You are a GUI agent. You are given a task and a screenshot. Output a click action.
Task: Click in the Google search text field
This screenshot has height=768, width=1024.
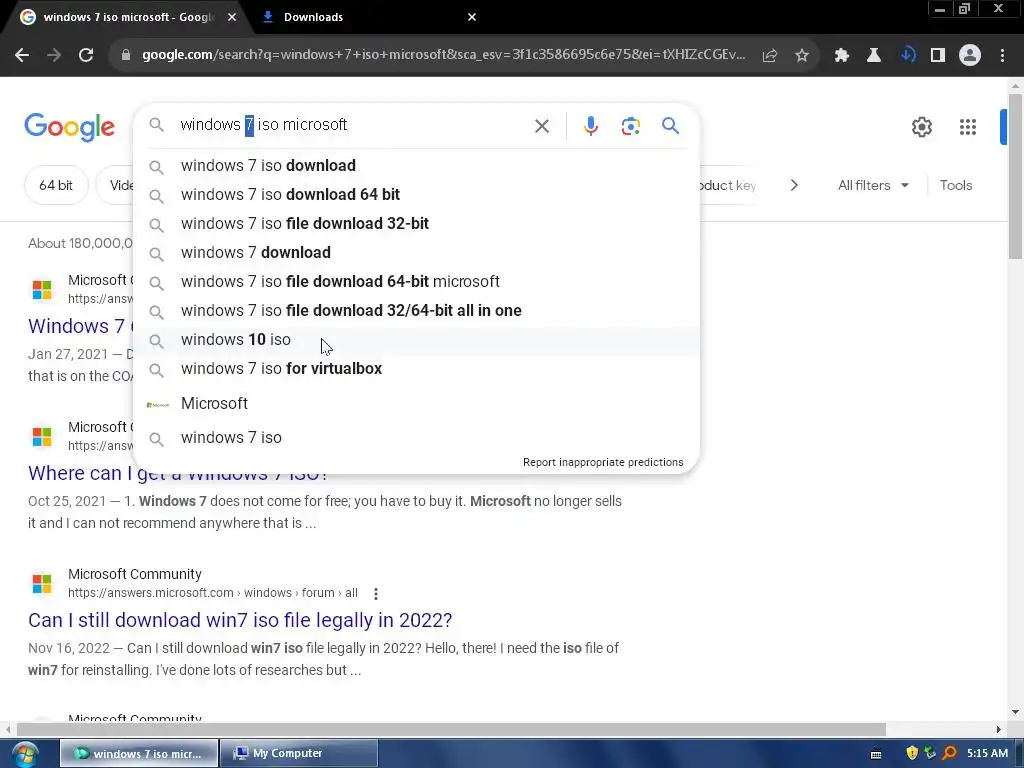click(353, 125)
